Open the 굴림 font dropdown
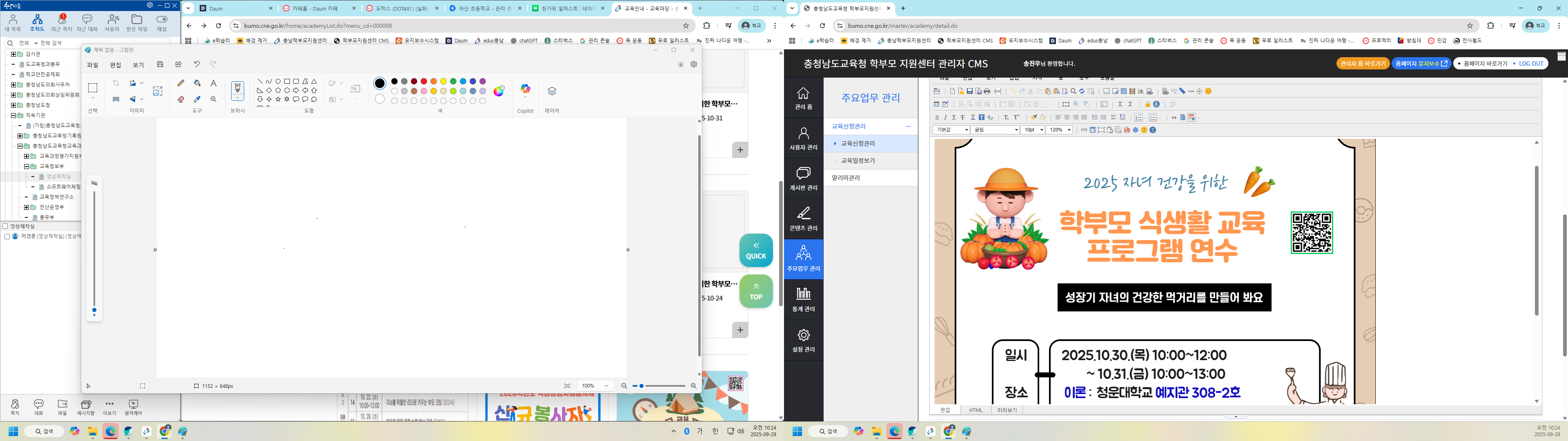 point(995,130)
